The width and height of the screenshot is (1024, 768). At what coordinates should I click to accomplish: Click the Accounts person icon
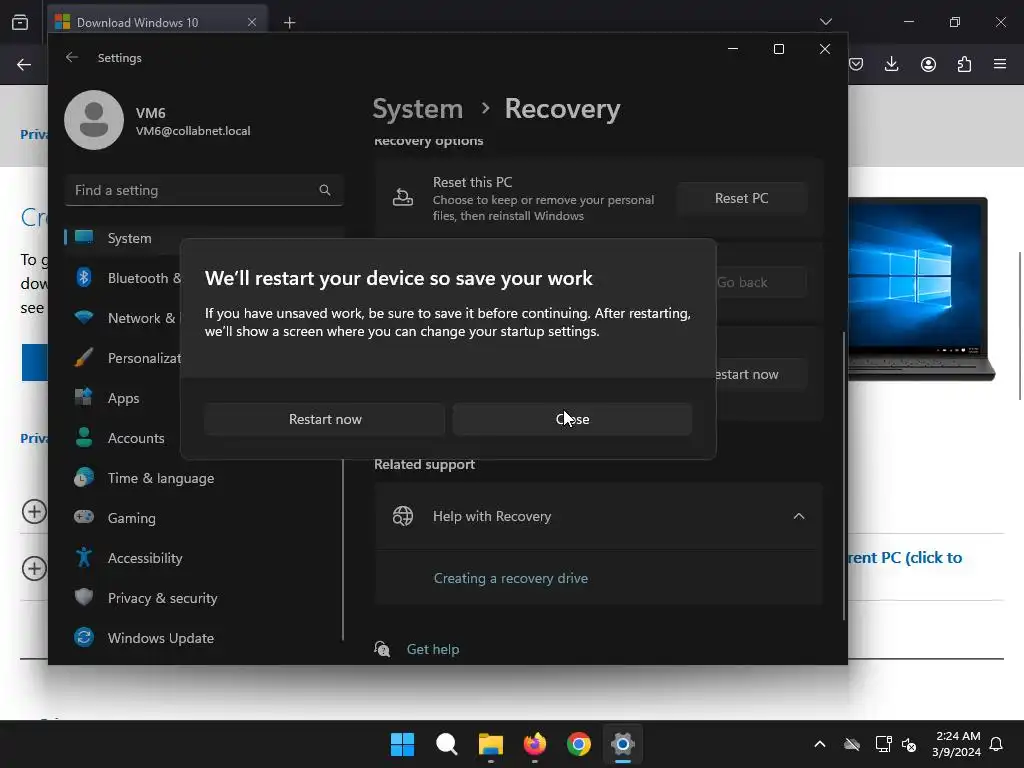coord(84,437)
